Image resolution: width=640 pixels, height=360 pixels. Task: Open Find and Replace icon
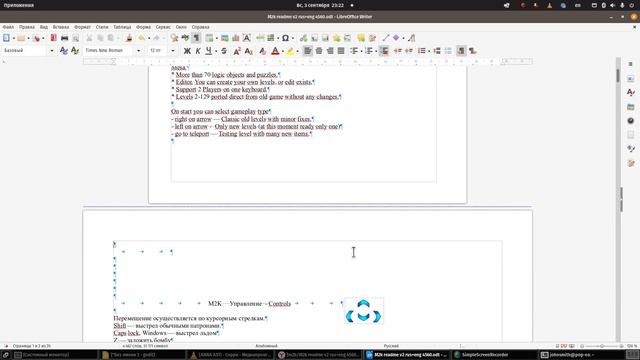click(x=174, y=38)
